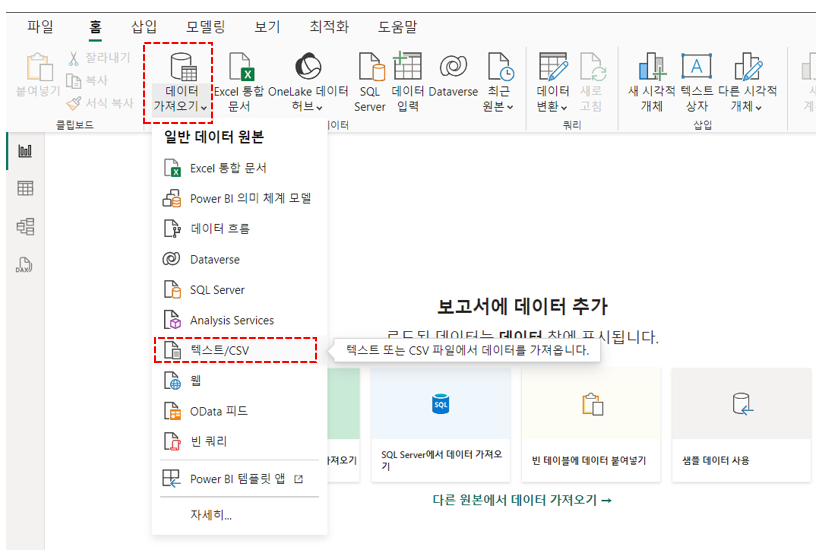Viewport: 825px width, 552px height.
Task: Click the cylinder icon on sample data card
Action: [x=742, y=404]
